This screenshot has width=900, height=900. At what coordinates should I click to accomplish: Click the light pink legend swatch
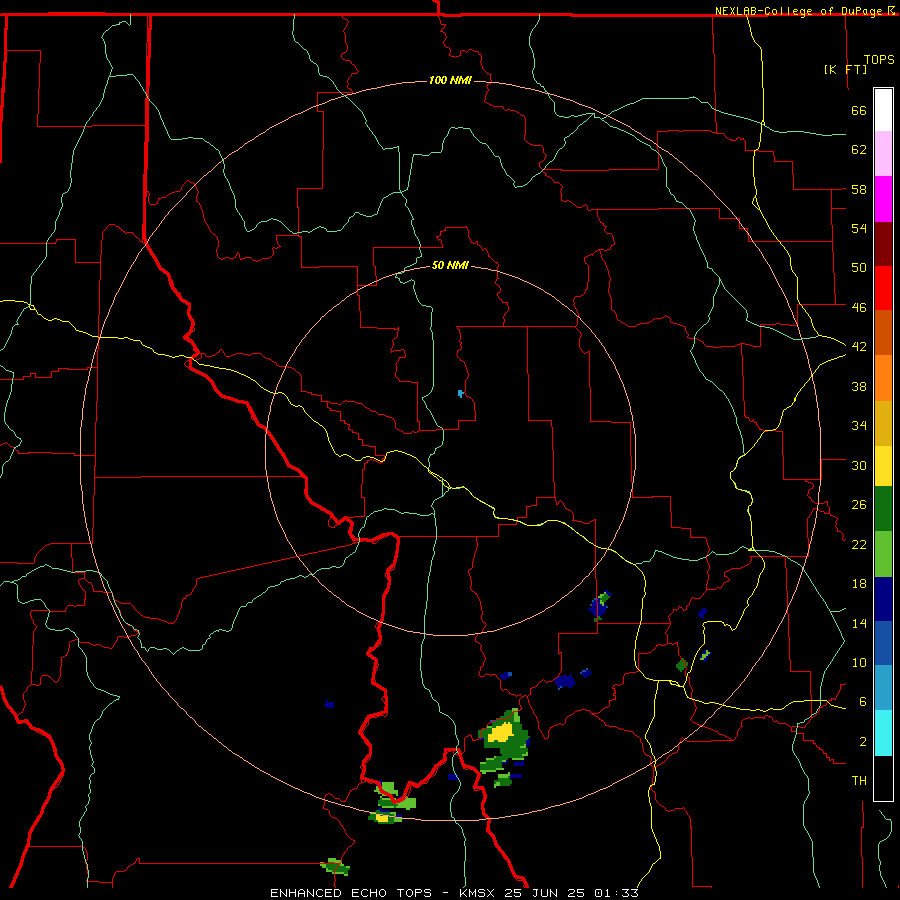(883, 154)
